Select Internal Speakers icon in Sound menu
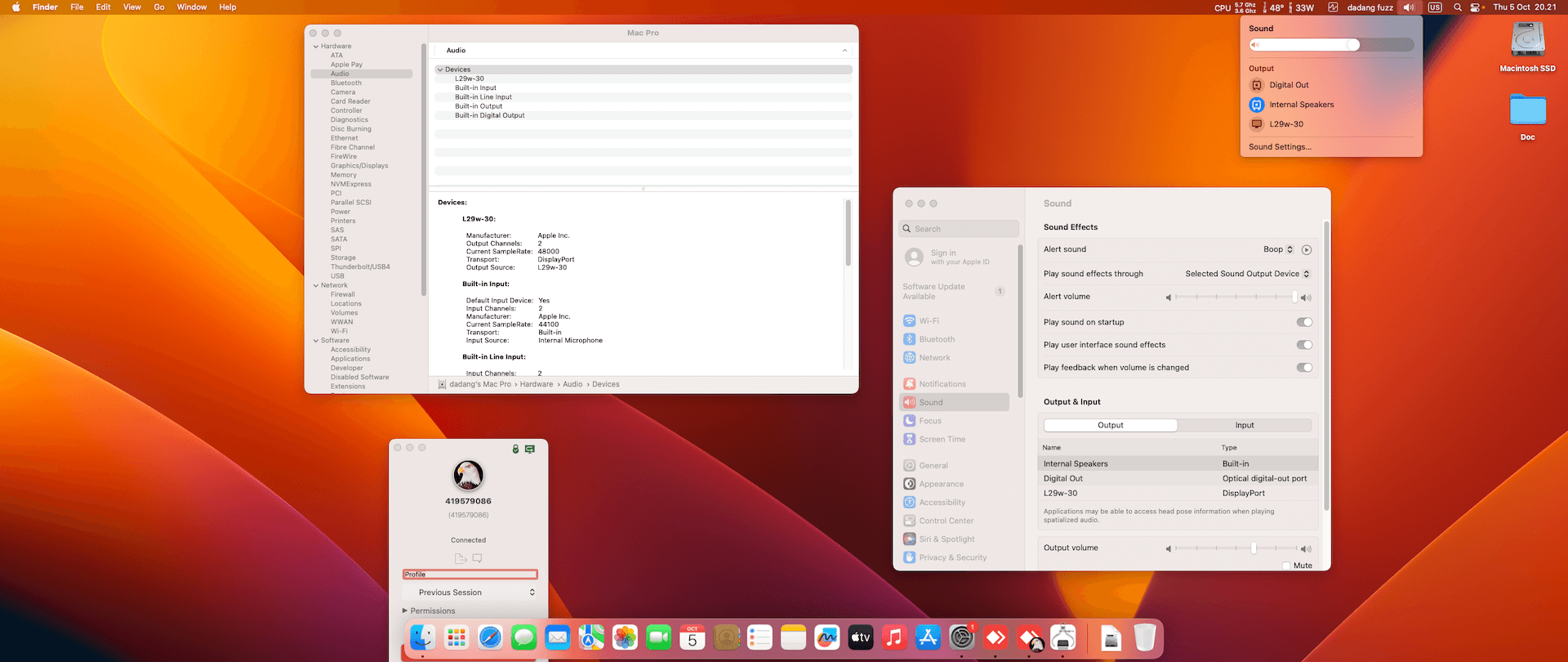Viewport: 1568px width, 662px height. [1257, 105]
